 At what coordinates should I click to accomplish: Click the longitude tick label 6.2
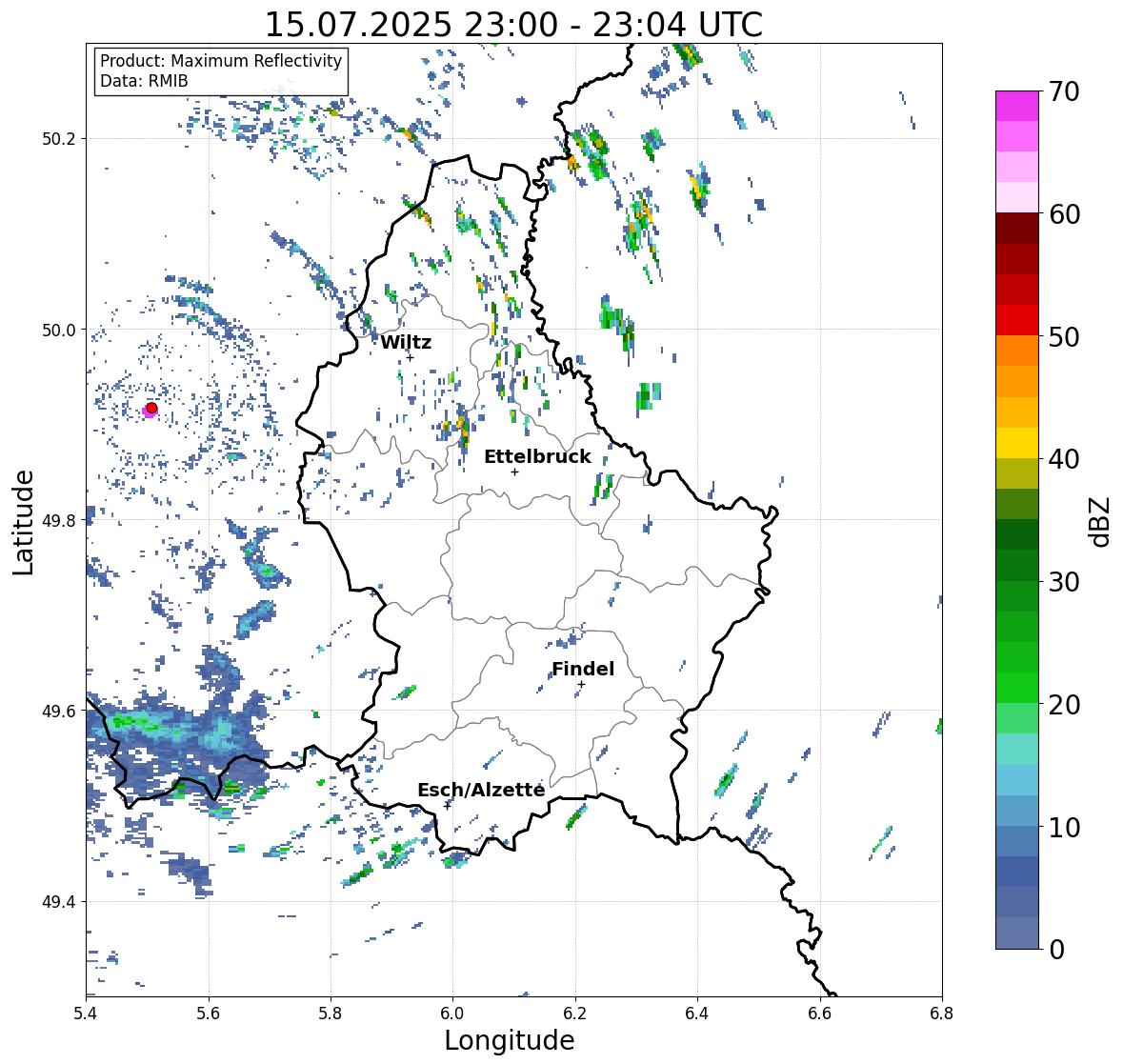point(575,1013)
